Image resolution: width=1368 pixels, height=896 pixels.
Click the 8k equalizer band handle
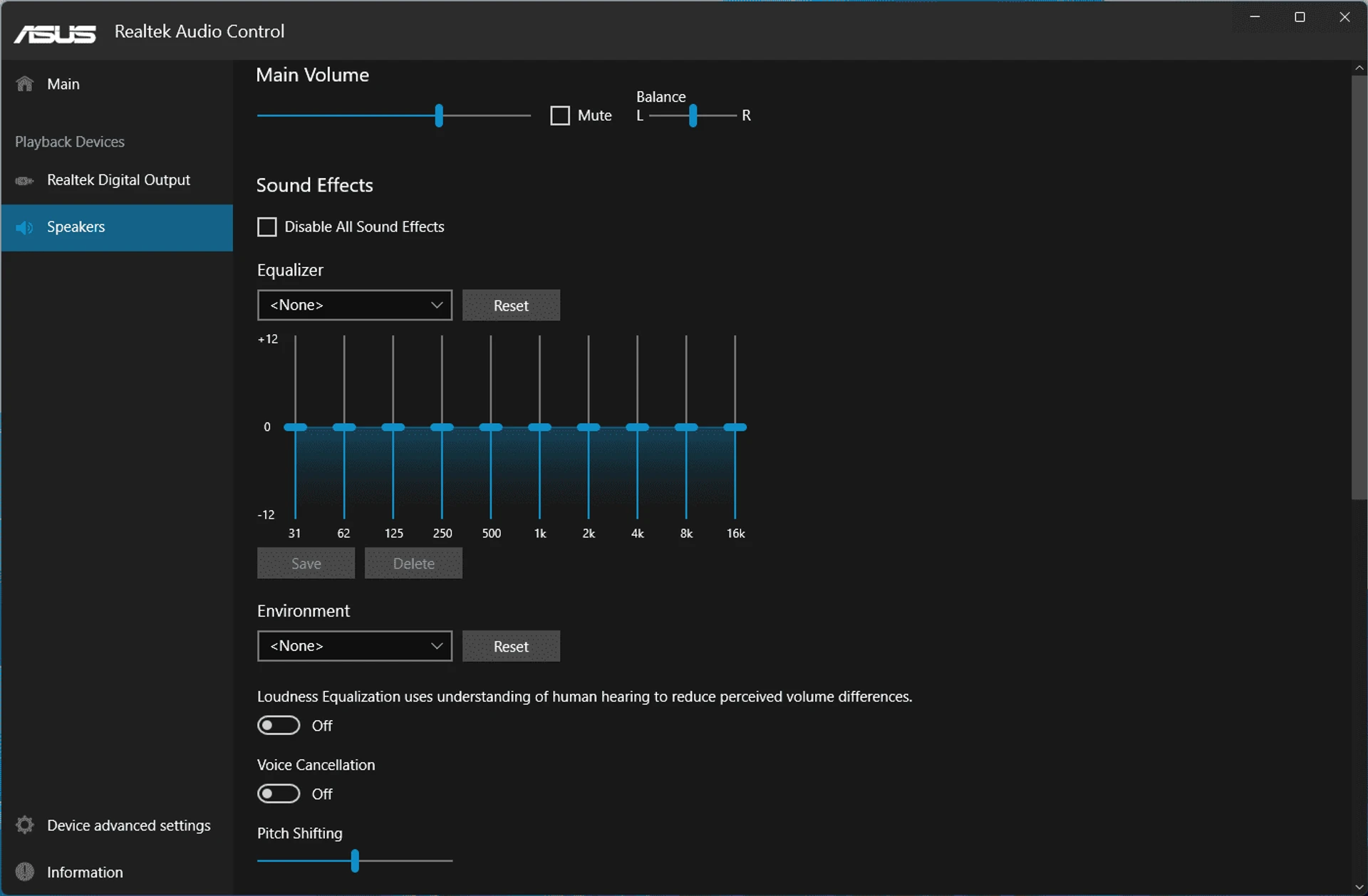(x=686, y=427)
